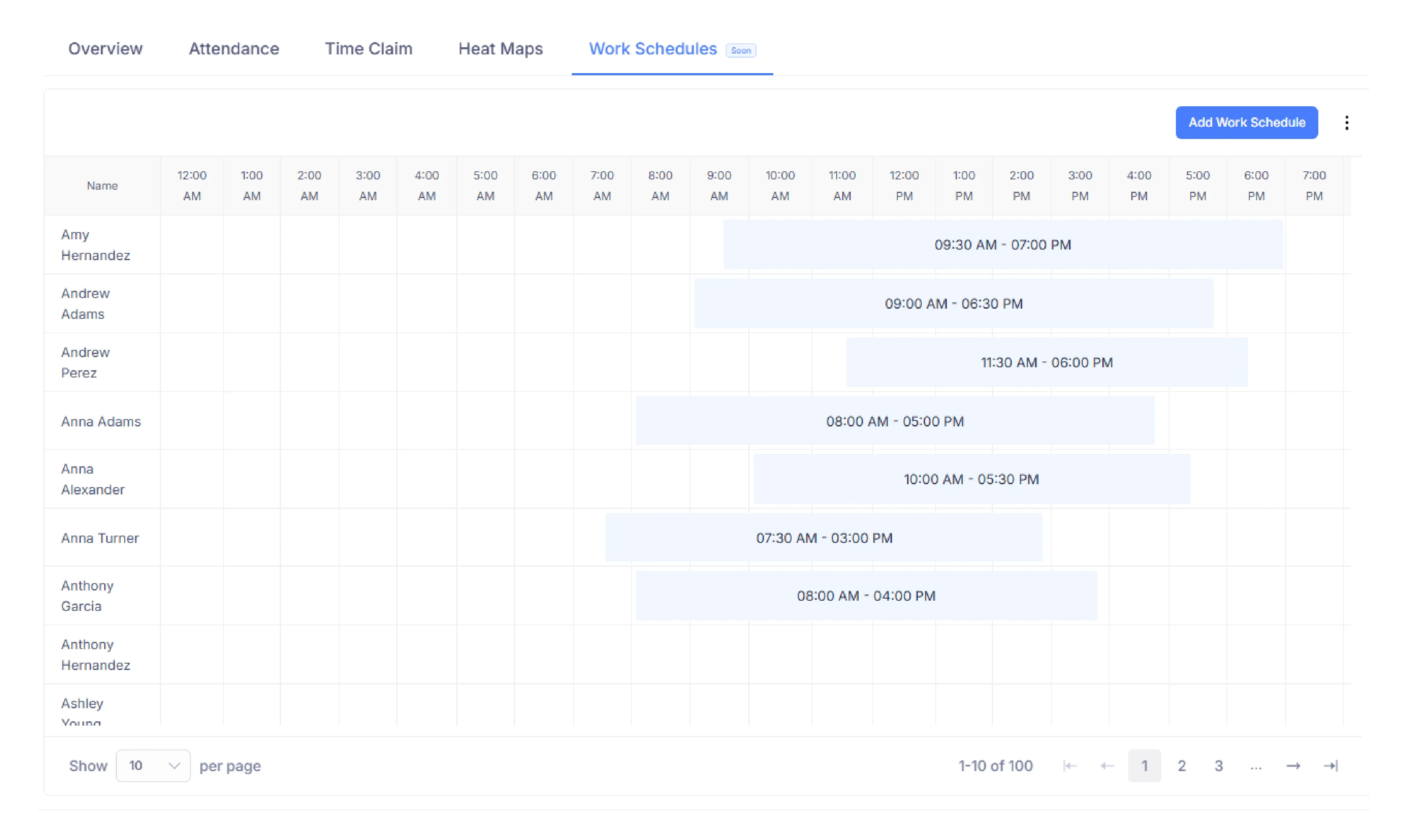Select the name Anthony Garcia
Image resolution: width=1408 pixels, height=840 pixels.
coord(87,596)
